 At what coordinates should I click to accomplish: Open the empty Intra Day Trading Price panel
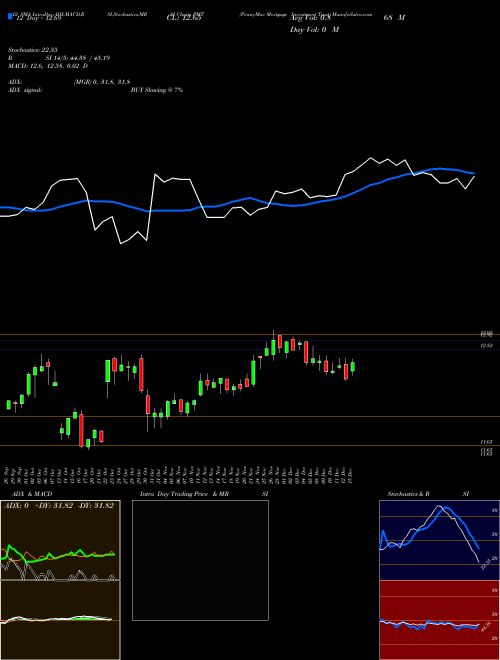200,560
